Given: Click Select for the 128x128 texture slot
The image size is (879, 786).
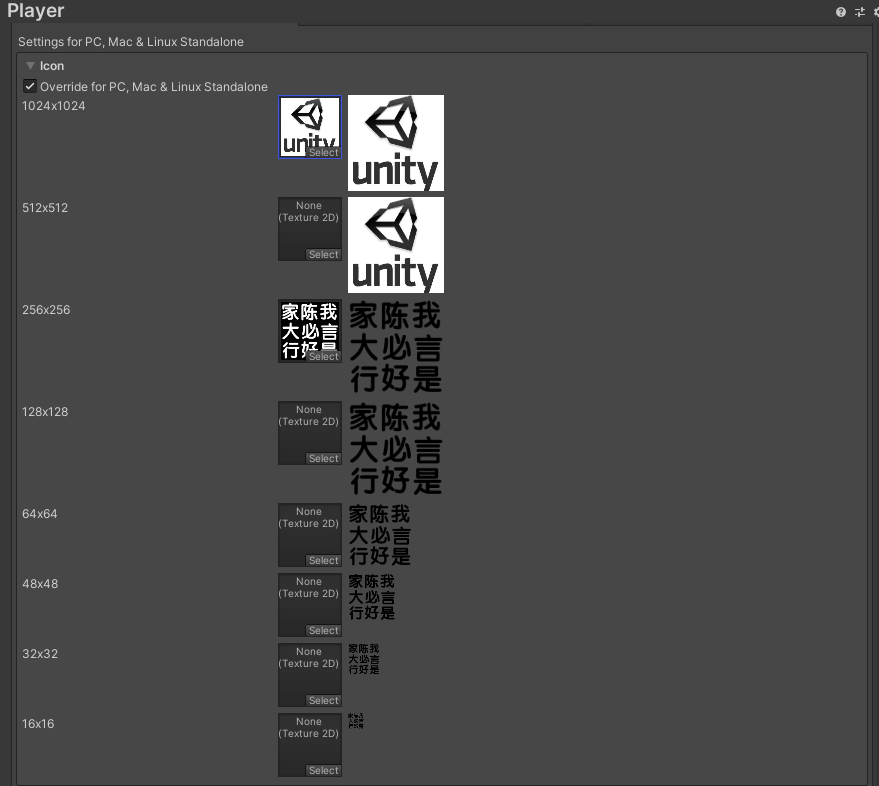Looking at the screenshot, I should [x=323, y=459].
